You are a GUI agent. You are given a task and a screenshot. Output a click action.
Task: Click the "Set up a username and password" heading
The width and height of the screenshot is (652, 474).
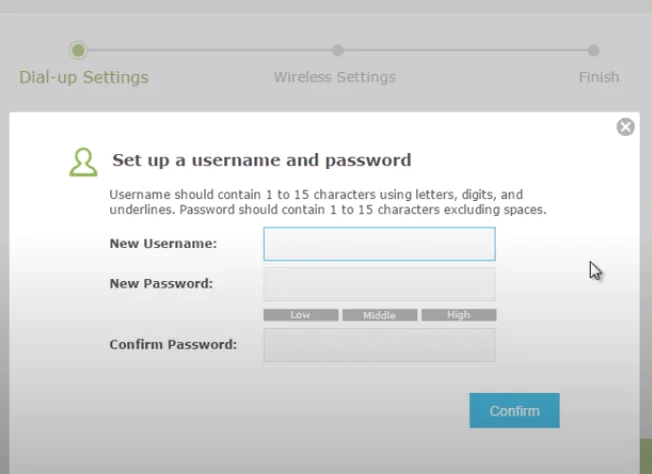tap(262, 160)
